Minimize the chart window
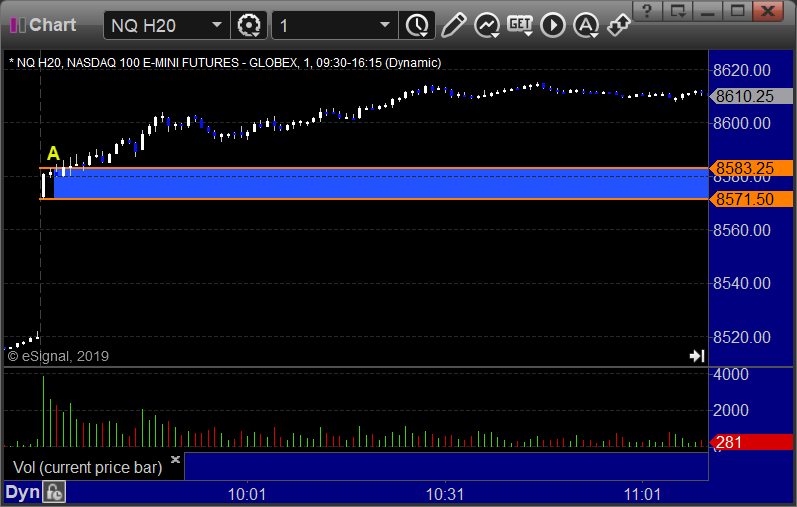The height and width of the screenshot is (507, 797). [708, 11]
